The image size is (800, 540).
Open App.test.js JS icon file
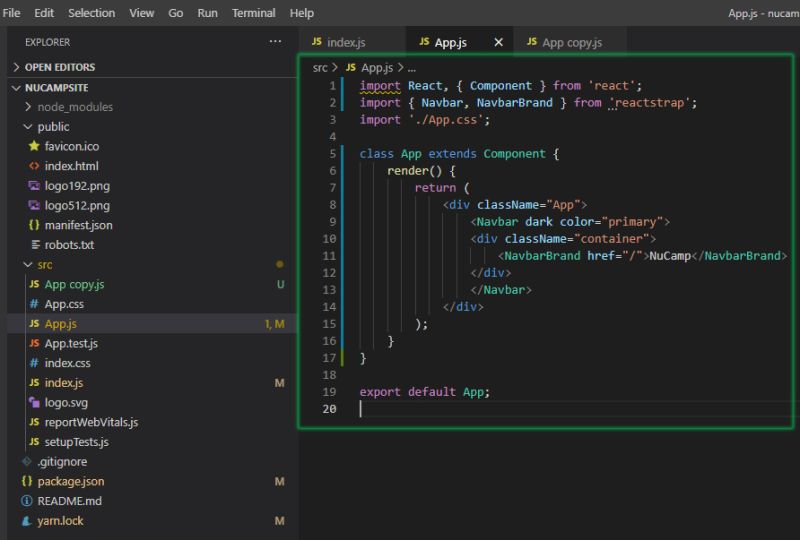[x=34, y=343]
